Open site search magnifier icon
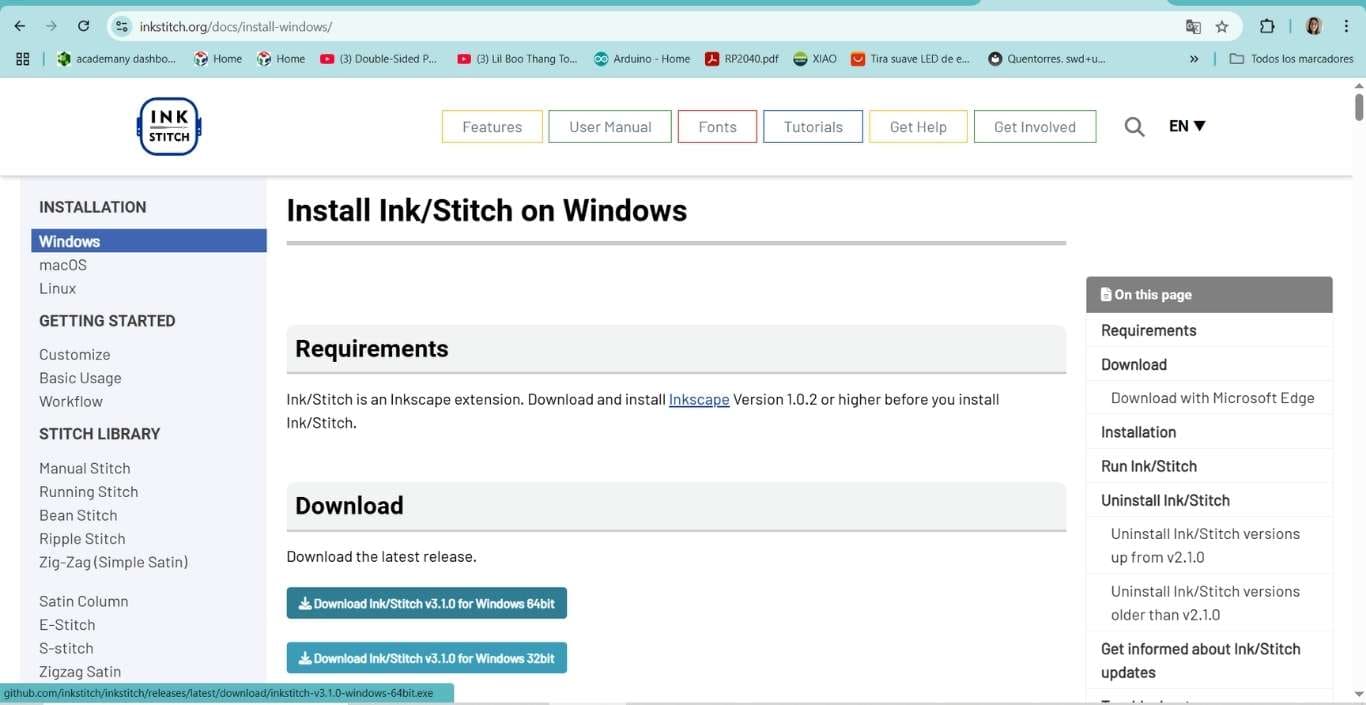Screen dimensions: 1366x705 pos(1134,127)
